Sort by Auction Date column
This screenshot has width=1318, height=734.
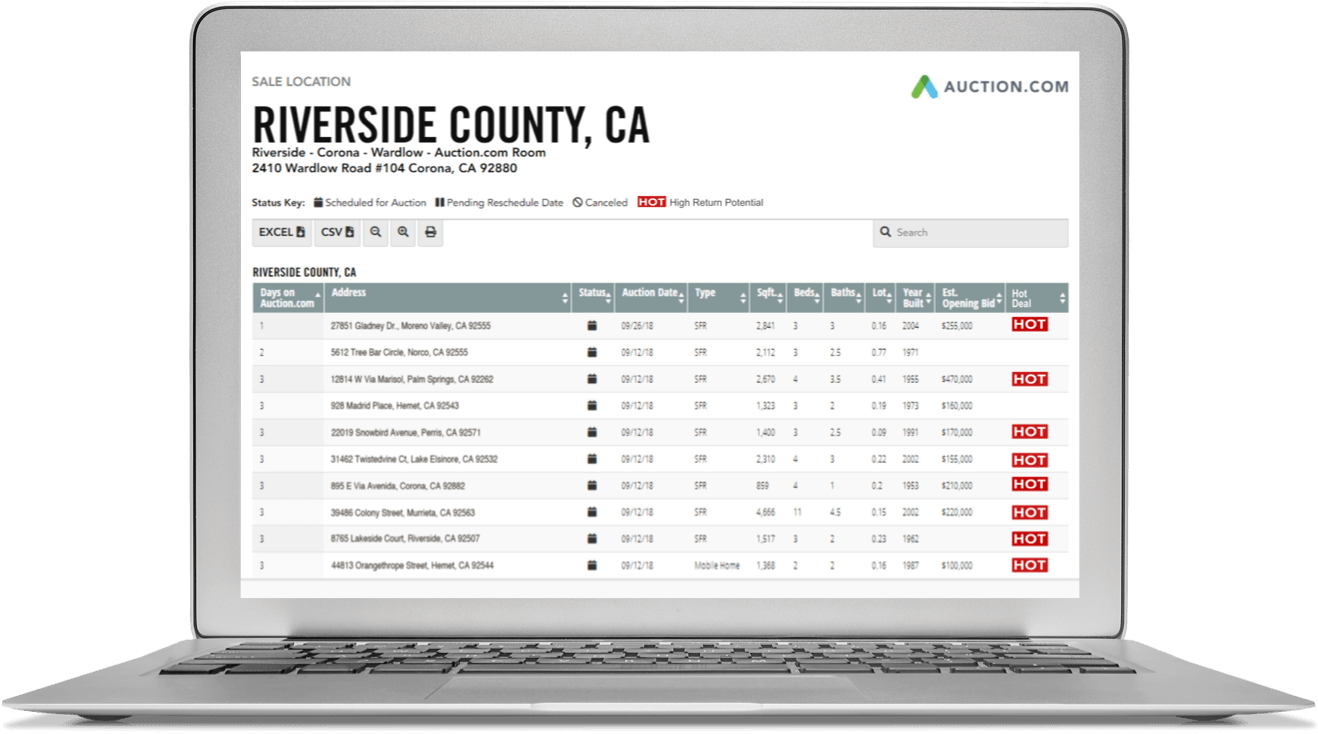coord(650,297)
